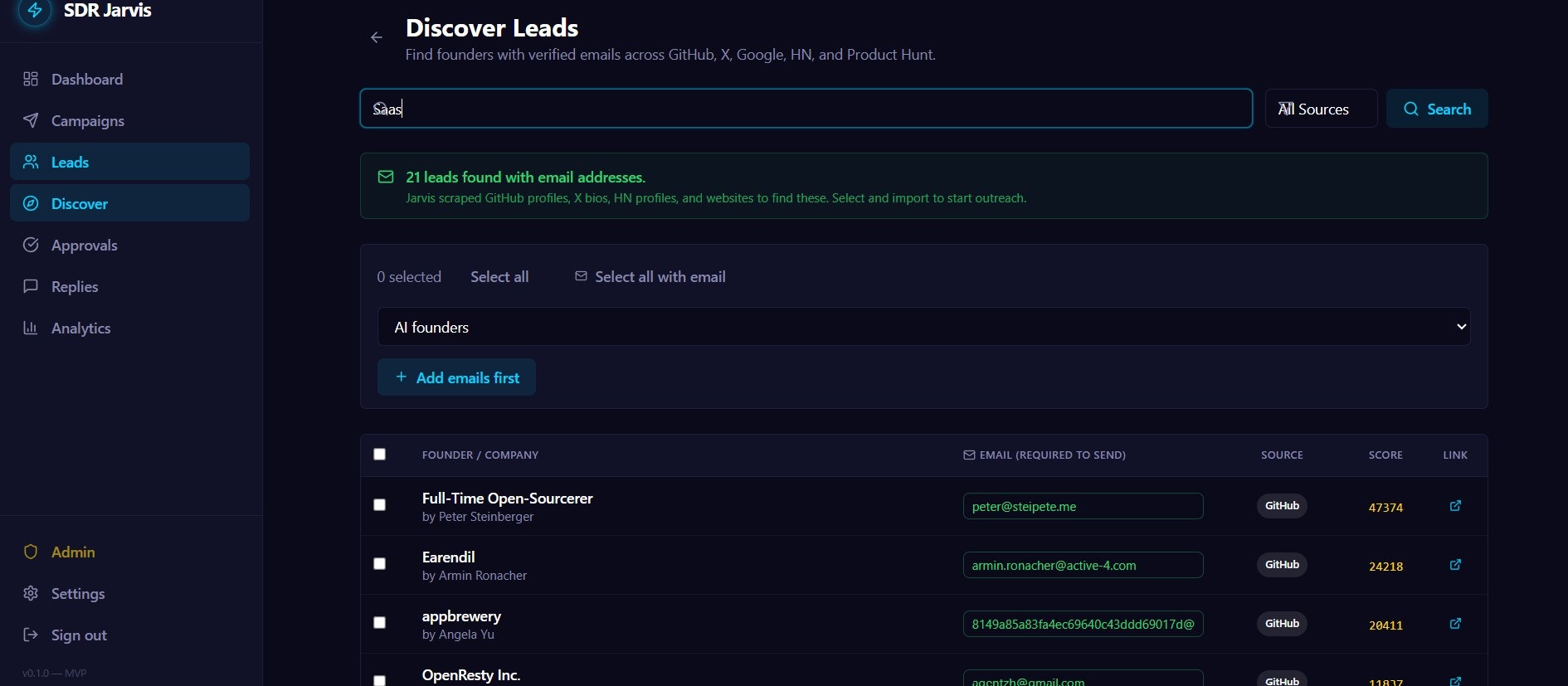Image resolution: width=1568 pixels, height=686 pixels.
Task: Click the search query input field
Action: (x=806, y=109)
